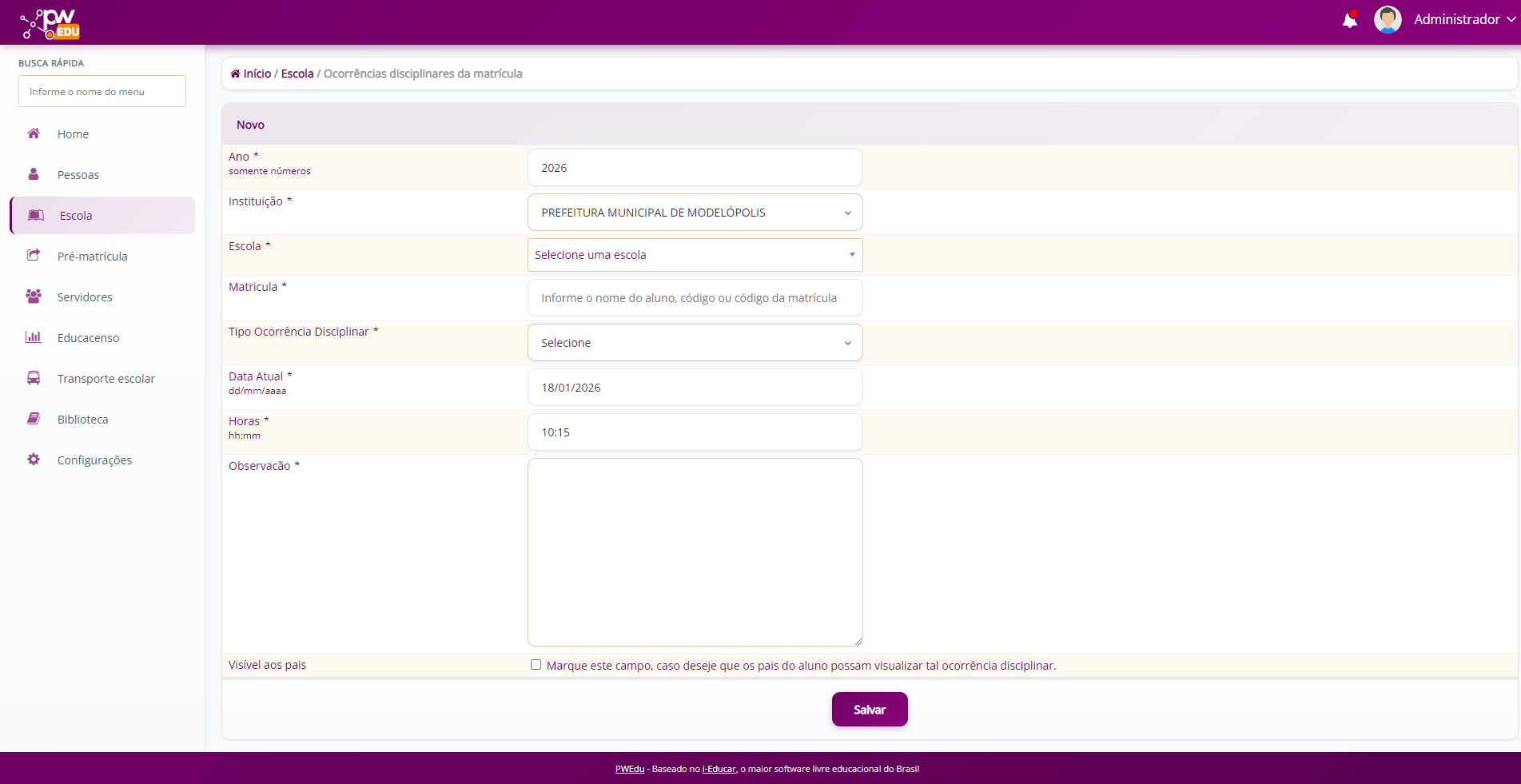Click the Observação text area
Viewport: 1521px width, 784px height.
695,551
